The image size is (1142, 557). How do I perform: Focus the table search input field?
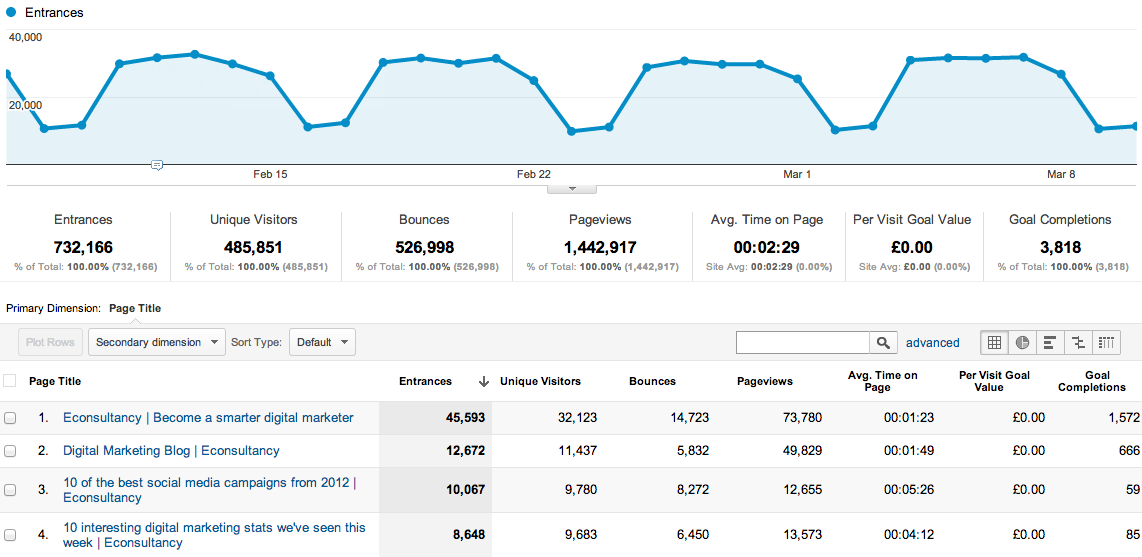[x=802, y=343]
